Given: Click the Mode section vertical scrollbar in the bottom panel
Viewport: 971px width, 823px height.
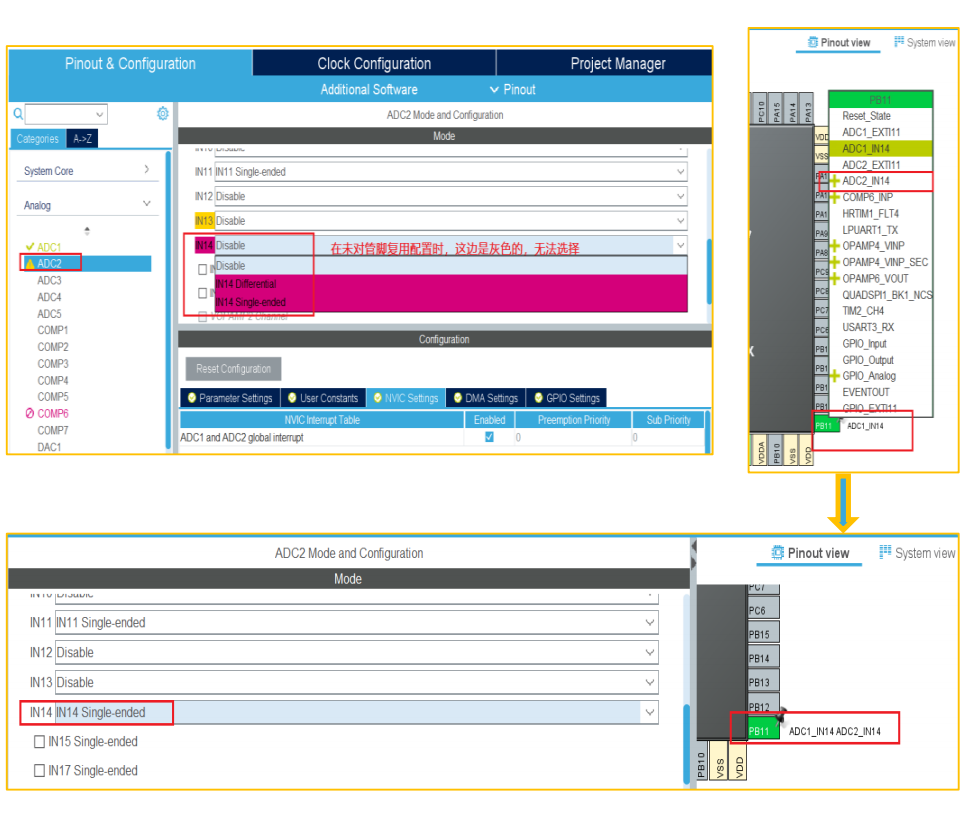Looking at the screenshot, I should point(686,744).
